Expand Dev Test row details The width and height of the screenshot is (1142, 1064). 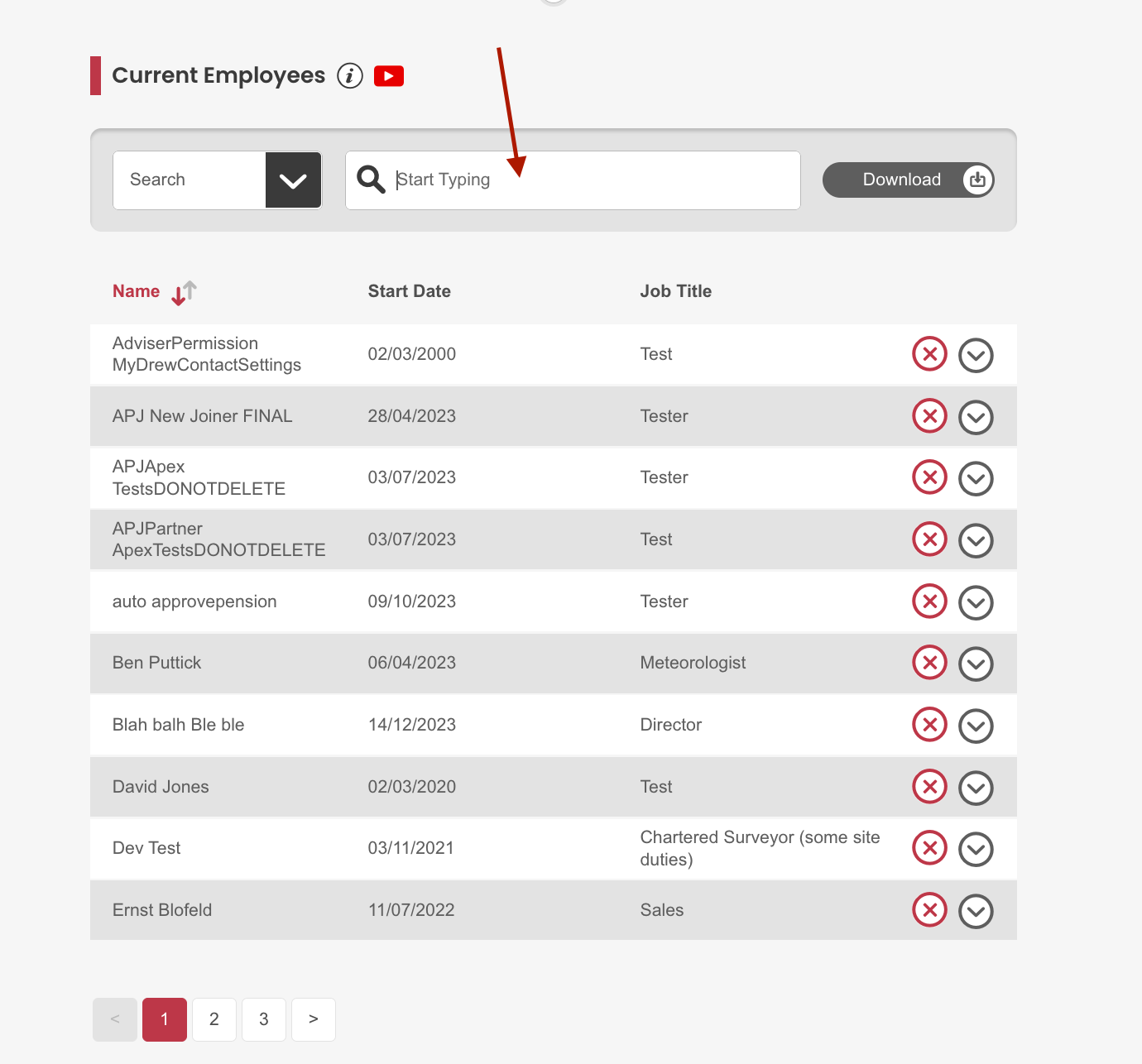[x=976, y=850]
